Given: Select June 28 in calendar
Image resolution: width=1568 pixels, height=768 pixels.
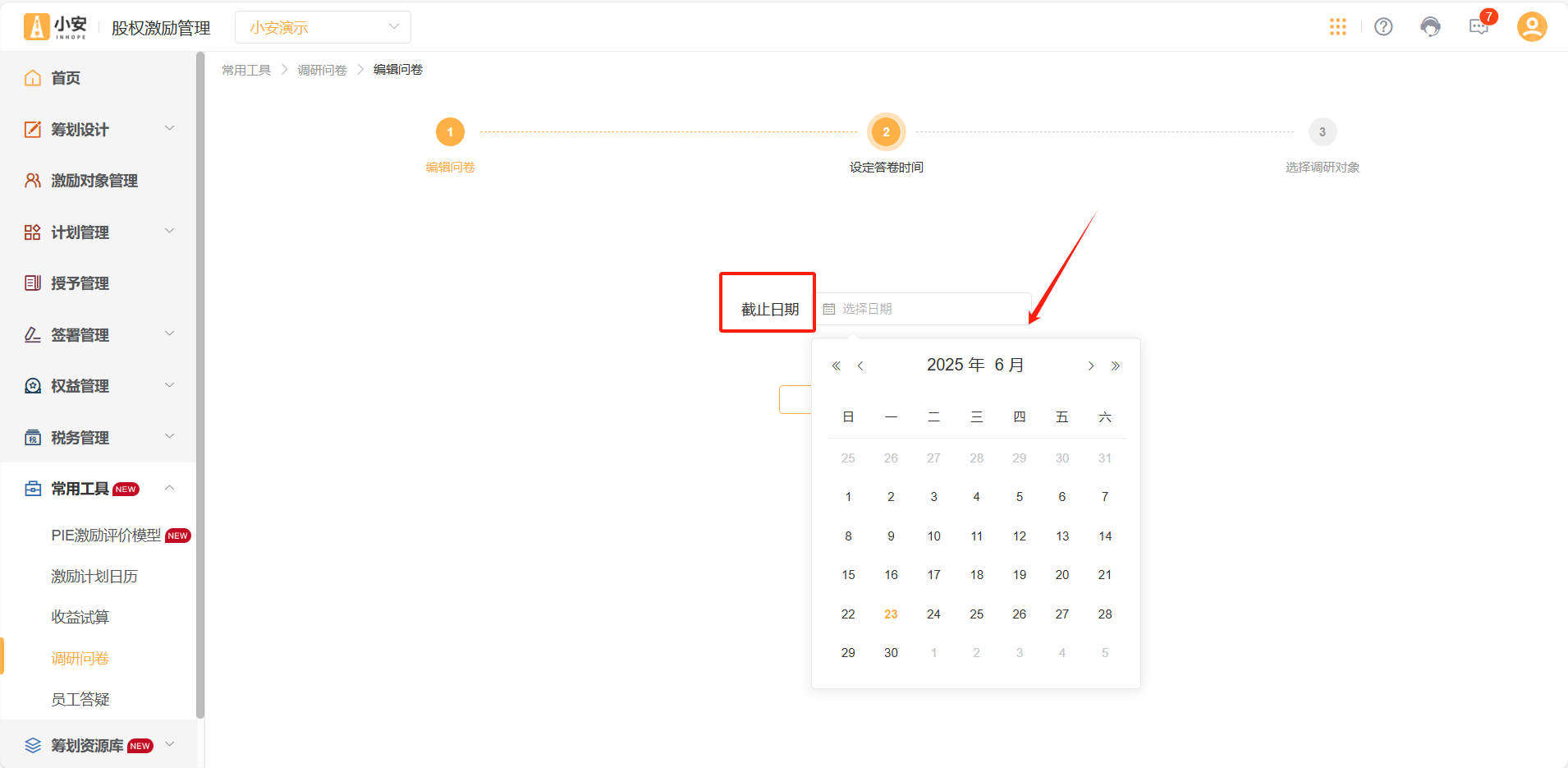Looking at the screenshot, I should (1105, 614).
